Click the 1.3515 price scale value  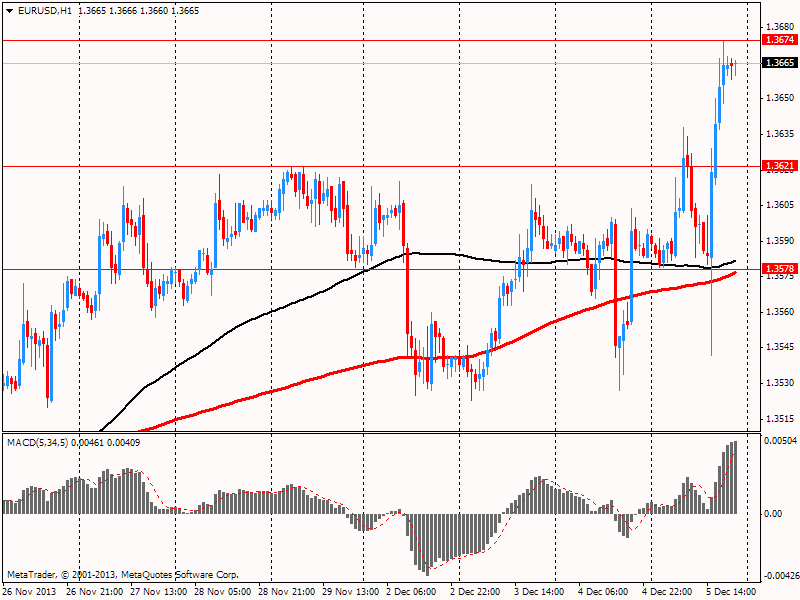point(781,419)
